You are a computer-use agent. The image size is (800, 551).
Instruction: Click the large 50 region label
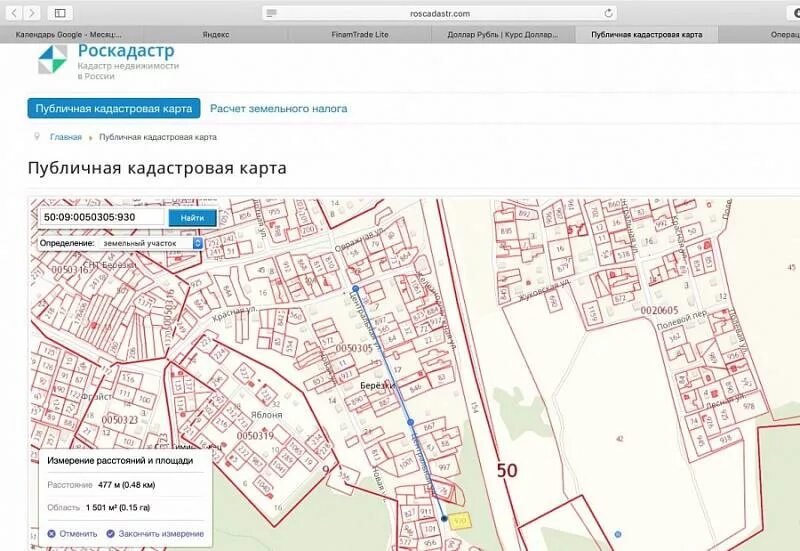click(507, 470)
